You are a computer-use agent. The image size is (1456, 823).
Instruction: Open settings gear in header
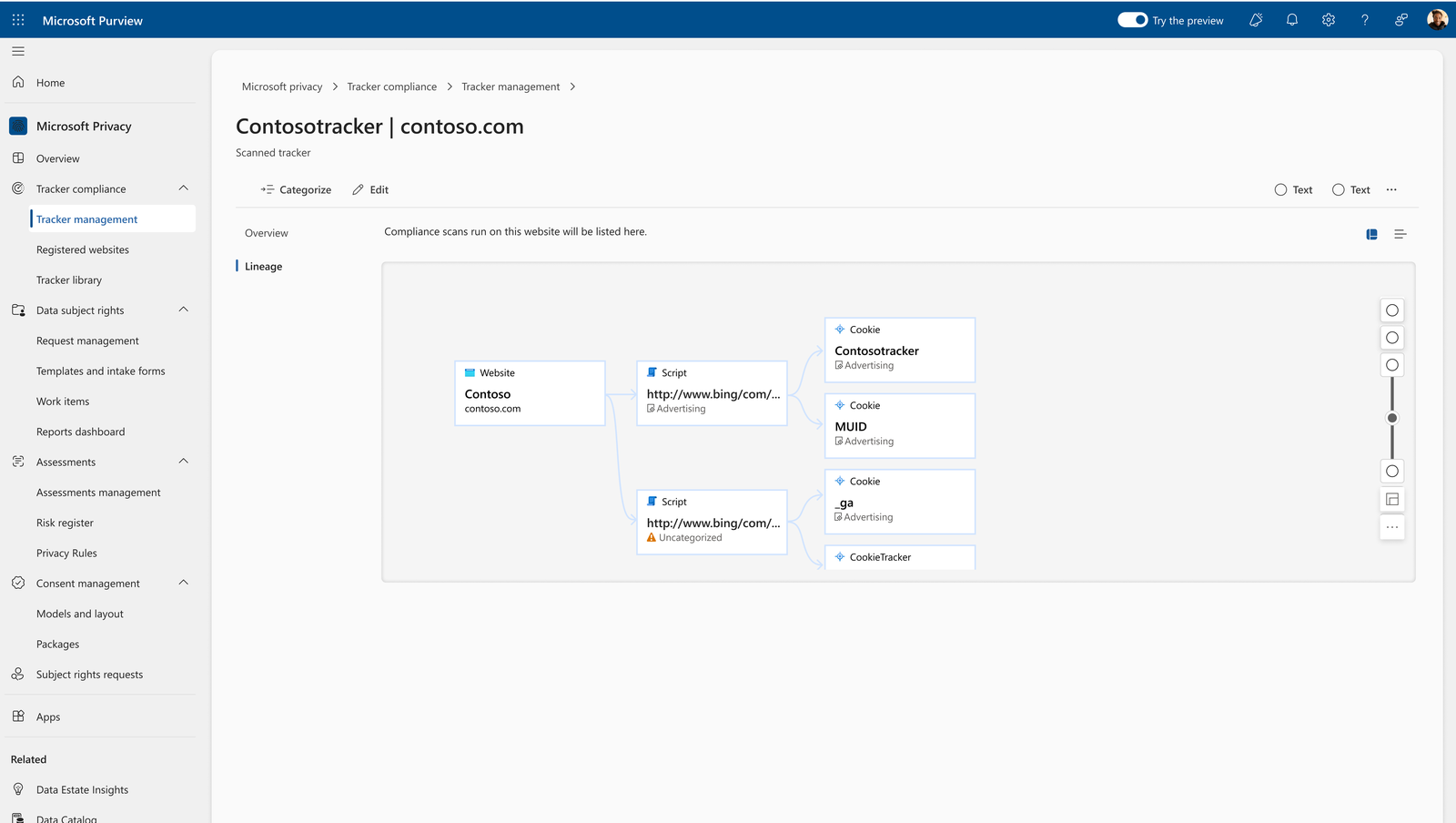(1329, 20)
